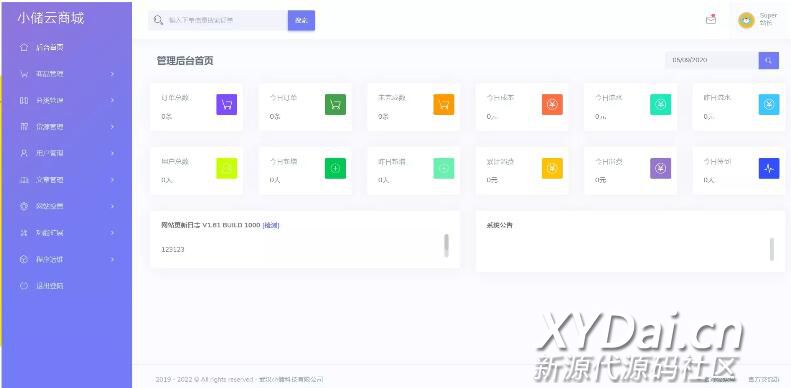Click the sky blue yen coin icon
791x388 pixels.
768,104
